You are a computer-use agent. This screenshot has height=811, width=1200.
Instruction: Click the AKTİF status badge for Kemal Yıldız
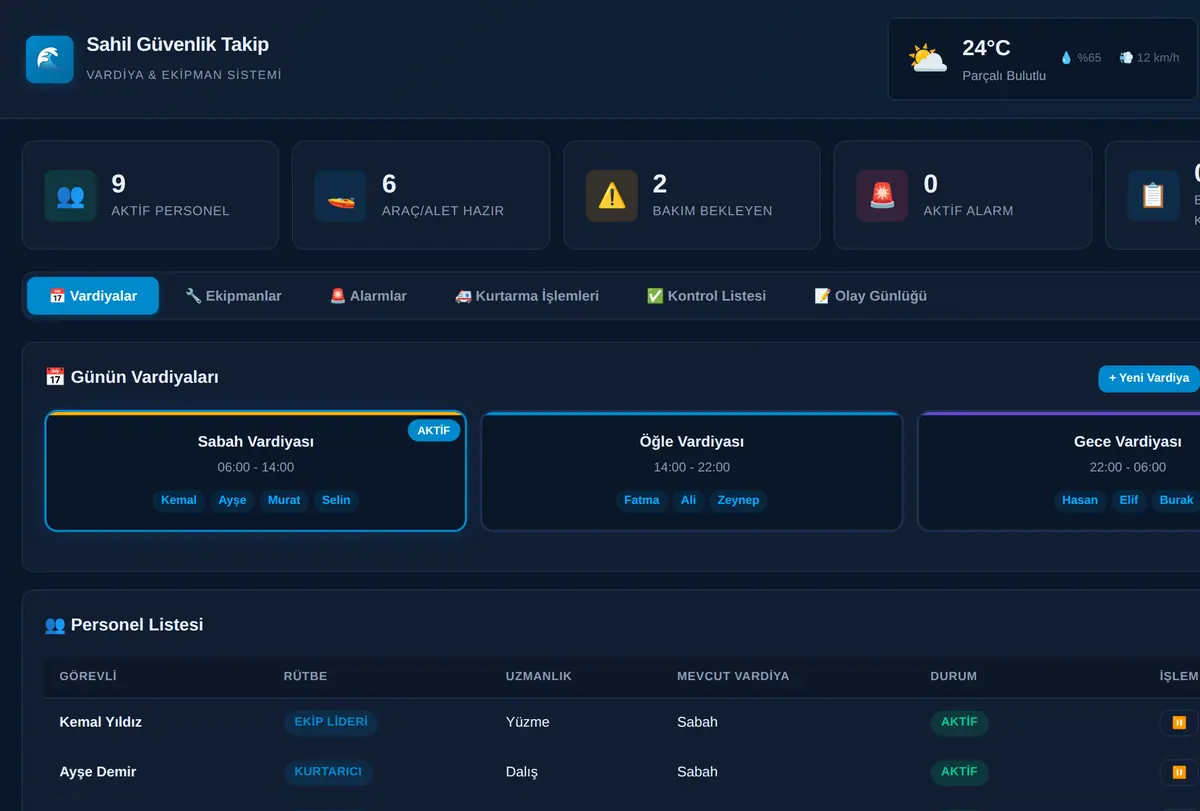point(959,722)
